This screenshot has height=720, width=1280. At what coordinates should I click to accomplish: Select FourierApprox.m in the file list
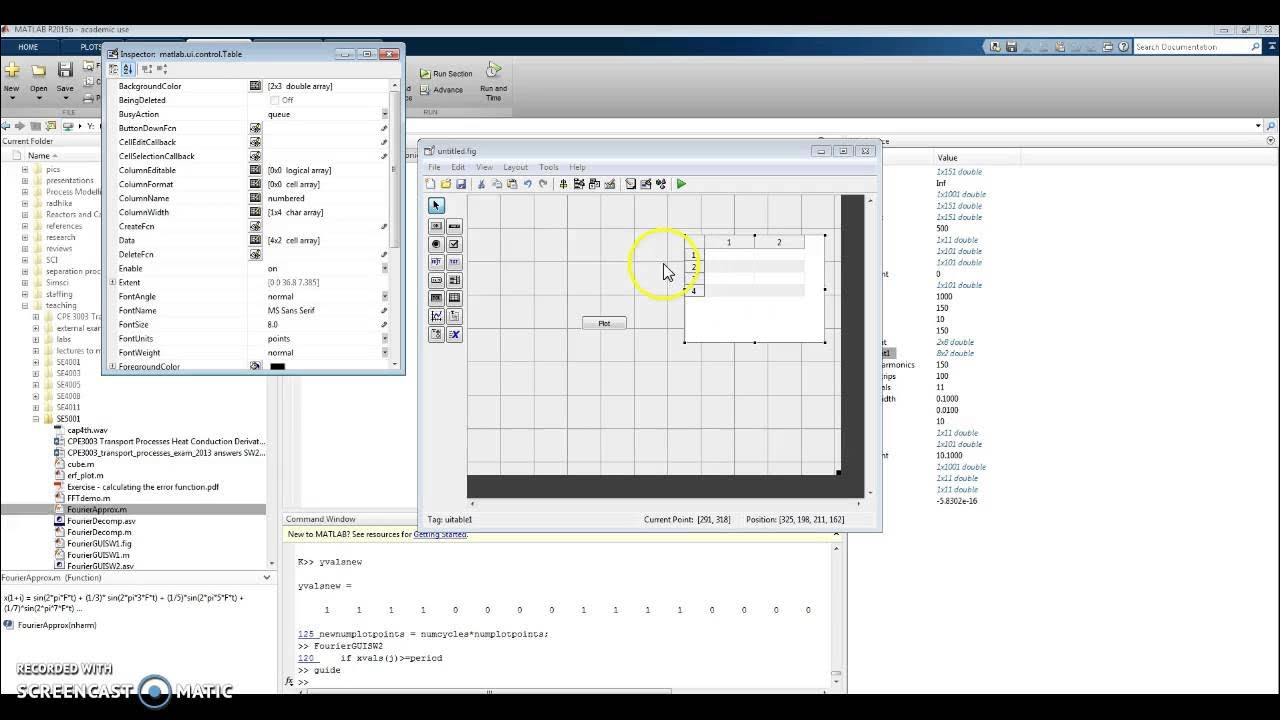[x=97, y=509]
